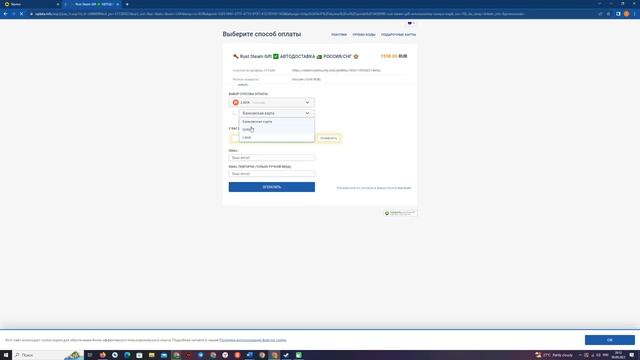The height and width of the screenshot is (360, 640).
Task: Switch to the first browser tab
Action: tap(31, 4)
